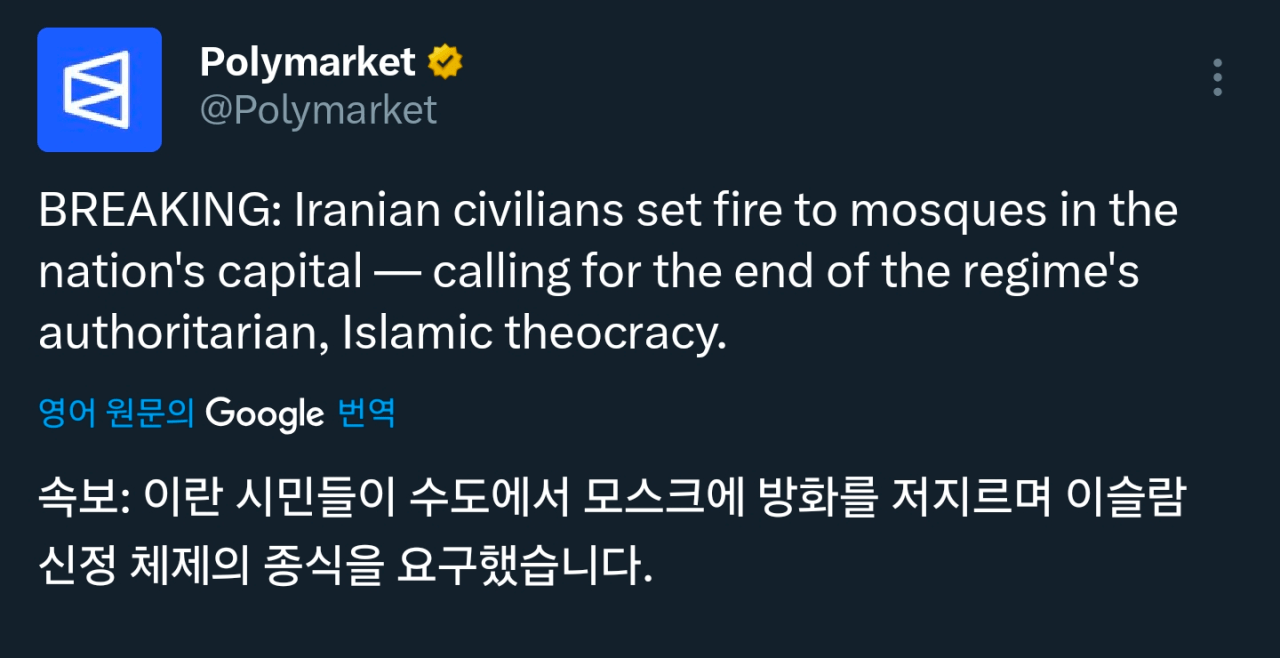Tap the "영어 원문의" original text link
Image resolution: width=1280 pixels, height=658 pixels.
tap(116, 413)
